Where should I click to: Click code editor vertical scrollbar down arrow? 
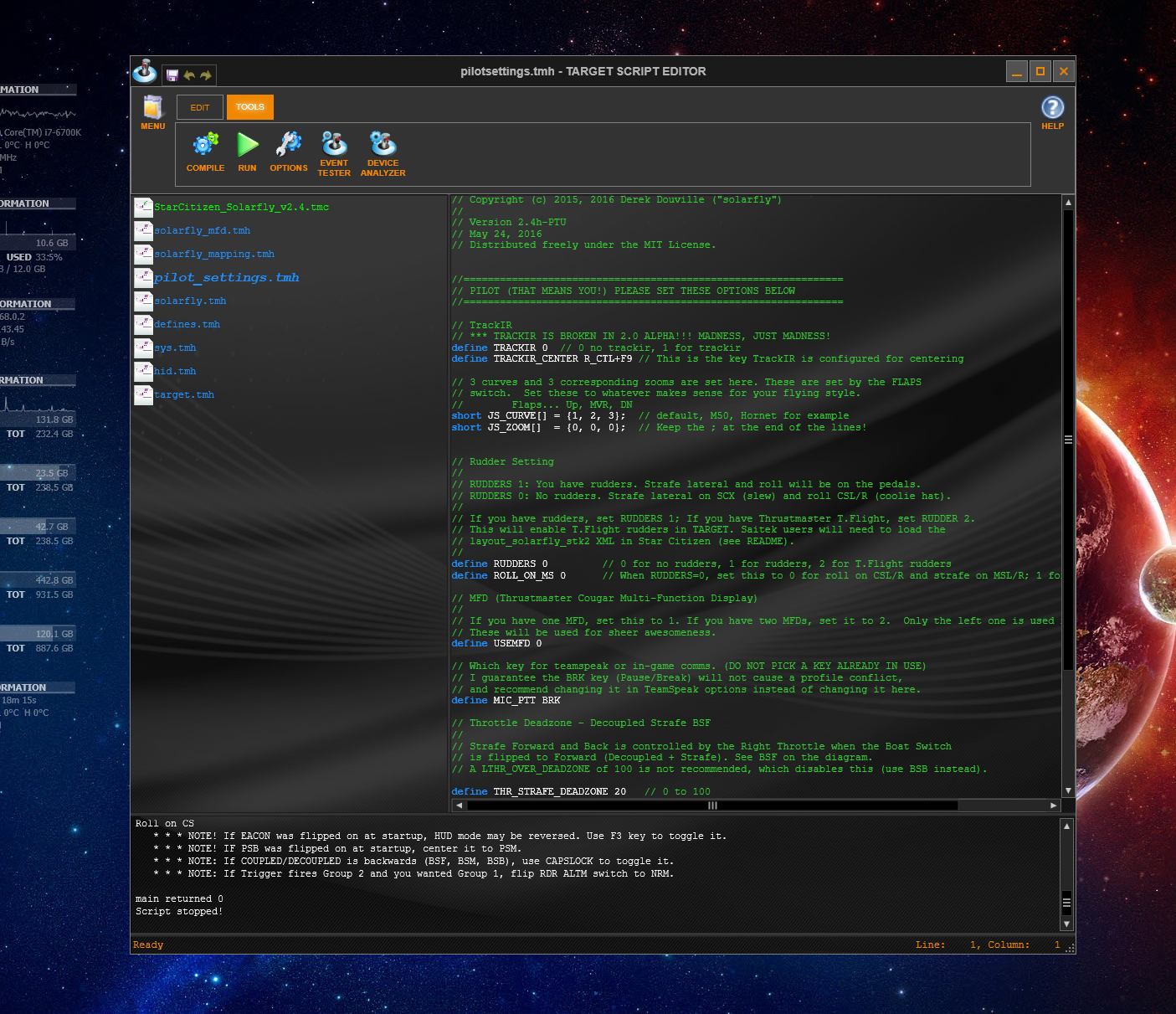pyautogui.click(x=1068, y=790)
